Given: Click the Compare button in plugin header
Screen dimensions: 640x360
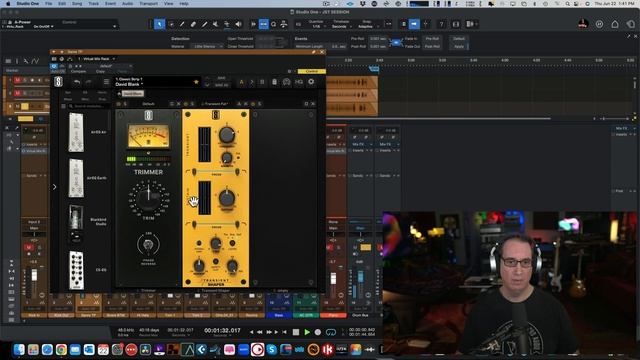Looking at the screenshot, I should tap(78, 71).
